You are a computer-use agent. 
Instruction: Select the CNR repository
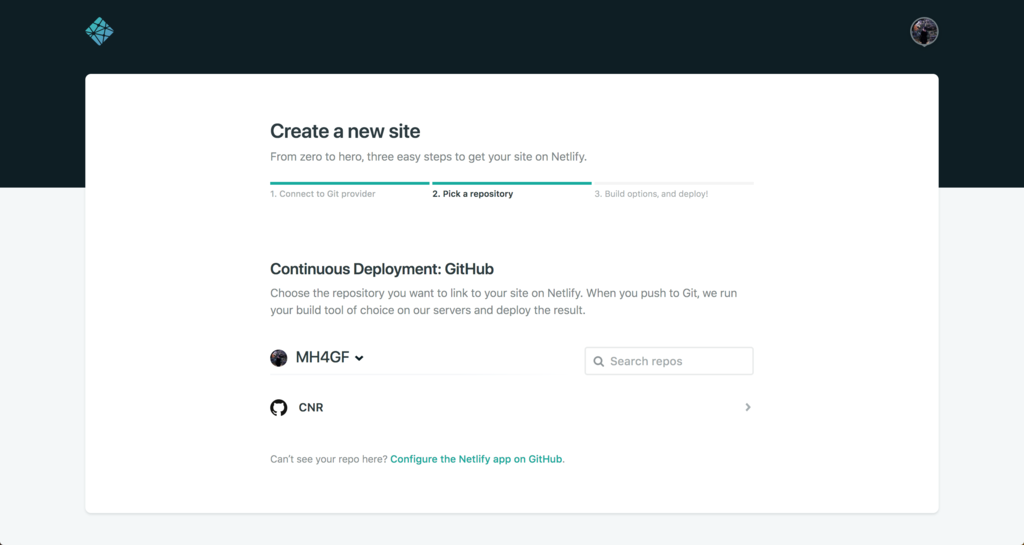(x=511, y=407)
